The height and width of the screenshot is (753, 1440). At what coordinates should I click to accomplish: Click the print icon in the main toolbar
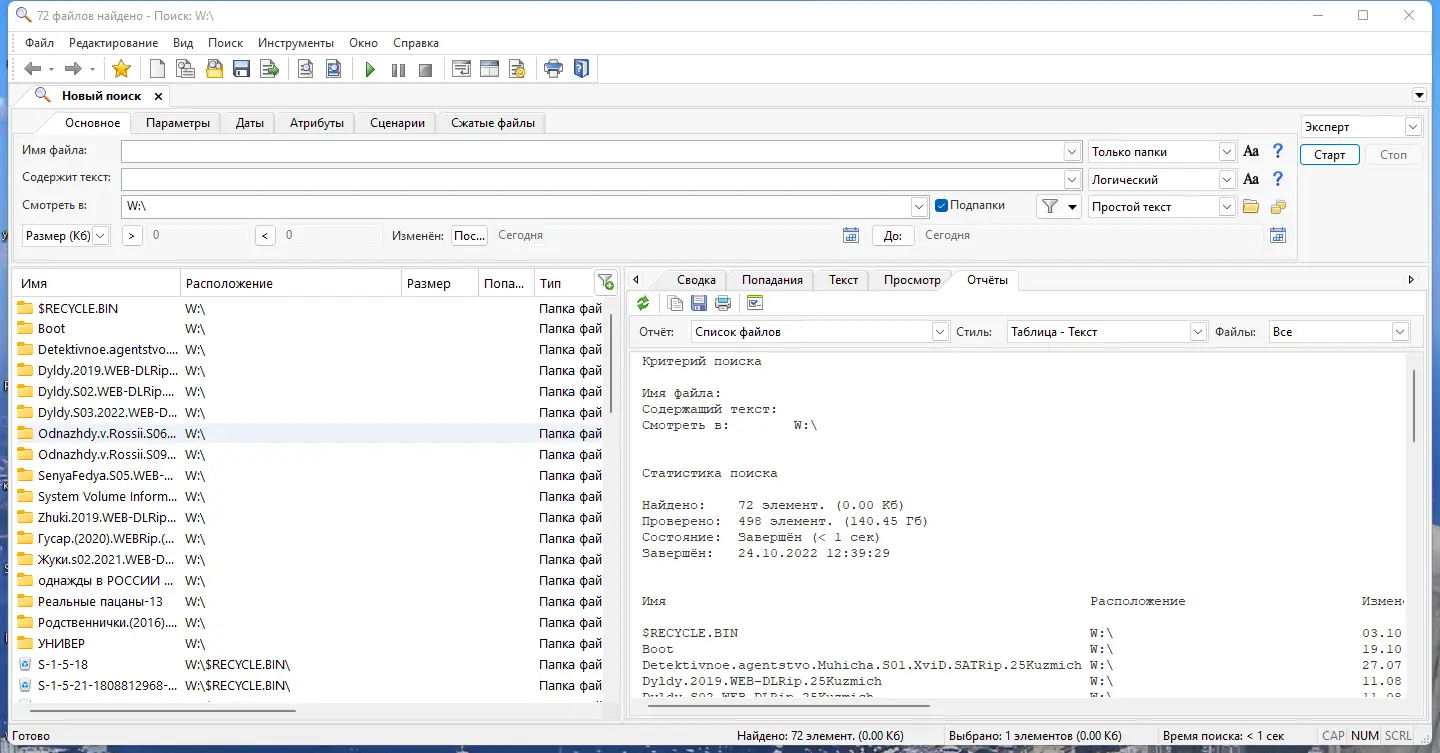[553, 69]
